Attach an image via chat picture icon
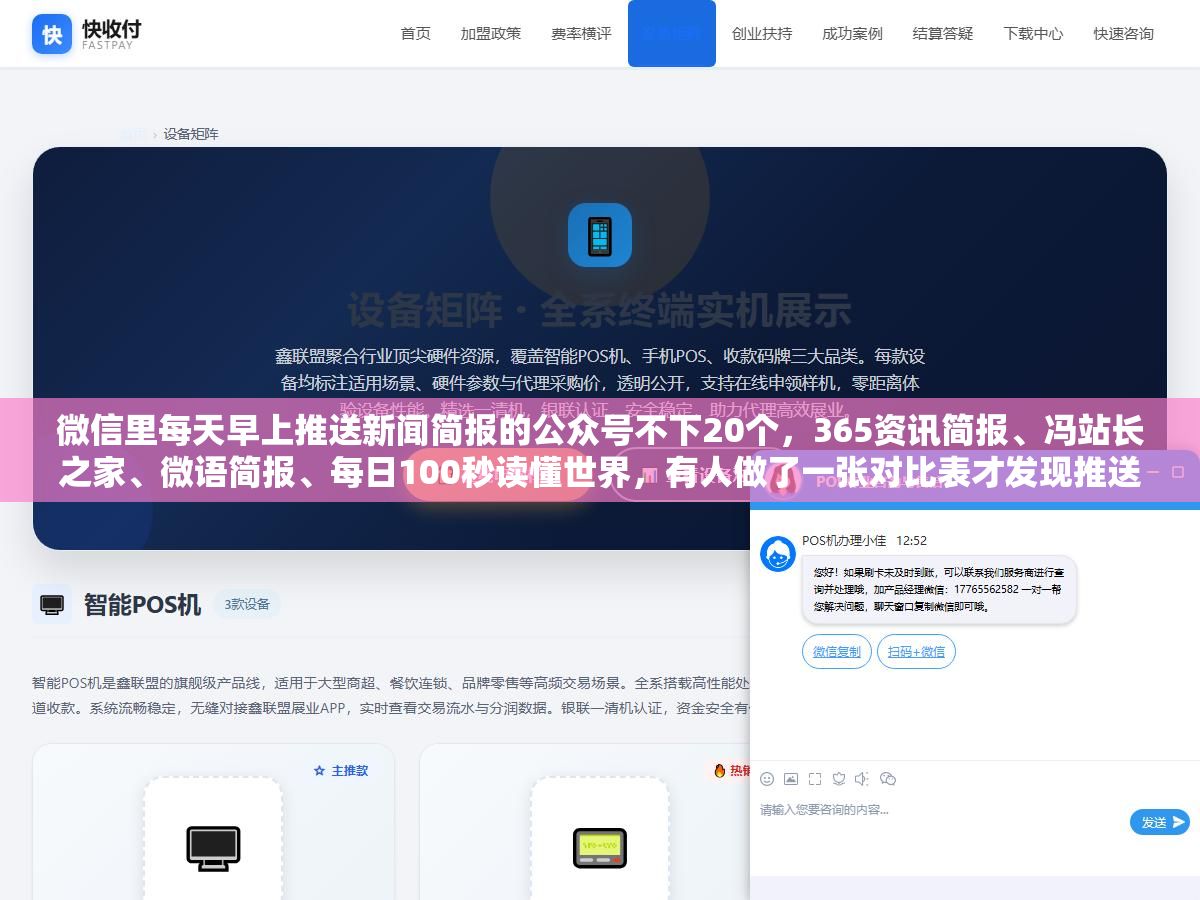 click(x=791, y=779)
